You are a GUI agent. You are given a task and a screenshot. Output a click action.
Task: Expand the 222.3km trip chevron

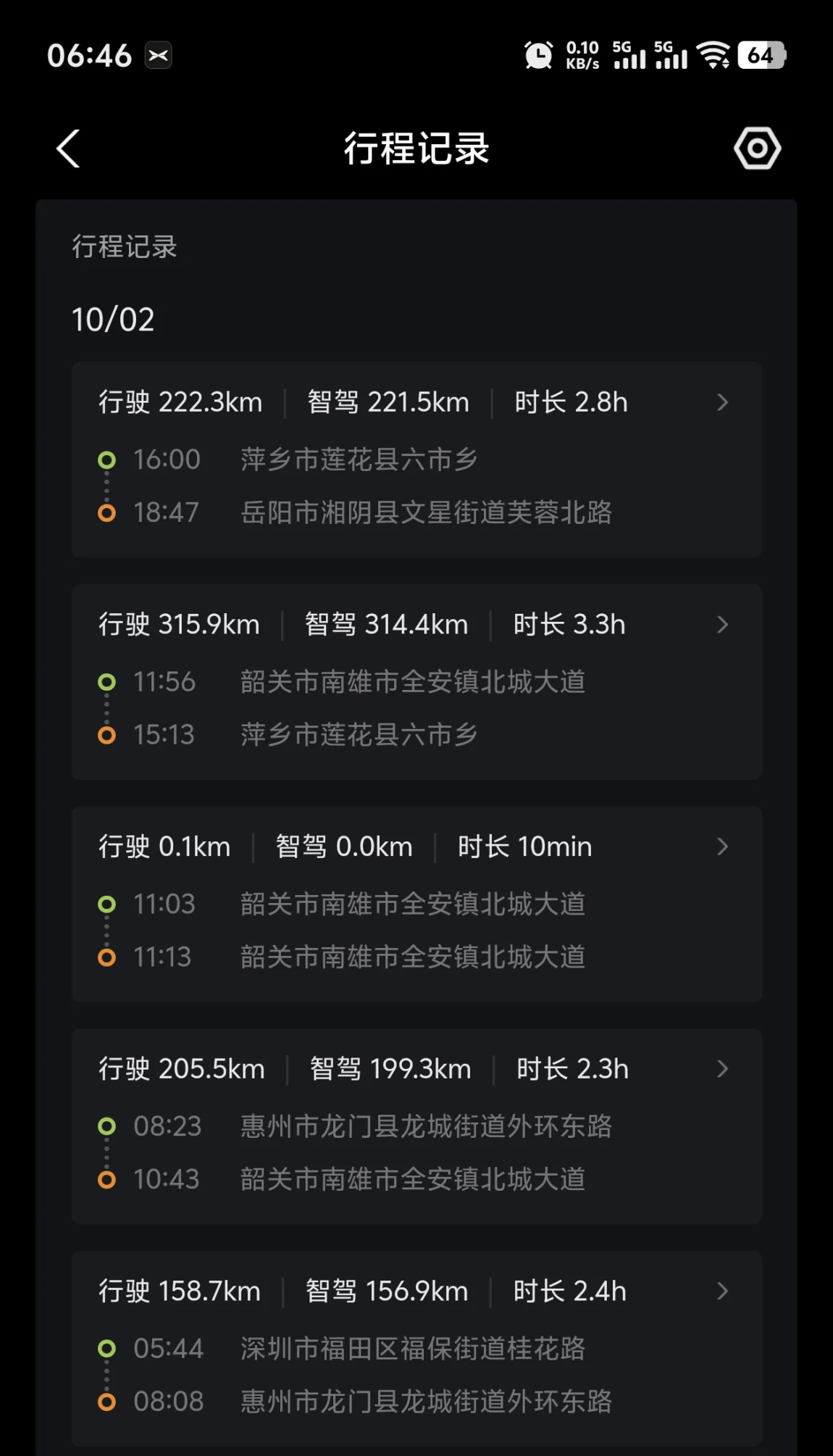click(x=721, y=402)
